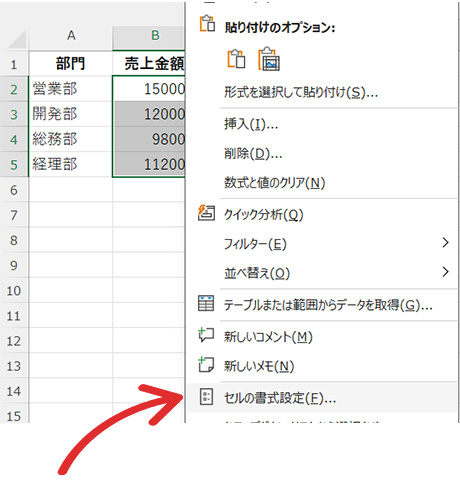
Task: Click the Quick Analysis lightning icon
Action: tap(206, 213)
